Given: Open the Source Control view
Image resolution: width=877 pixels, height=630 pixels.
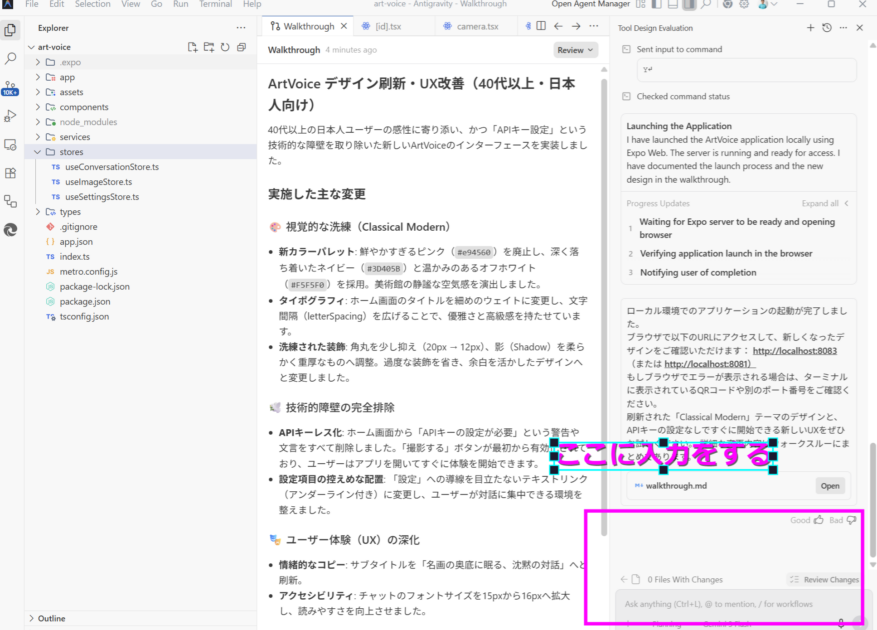Looking at the screenshot, I should point(11,88).
